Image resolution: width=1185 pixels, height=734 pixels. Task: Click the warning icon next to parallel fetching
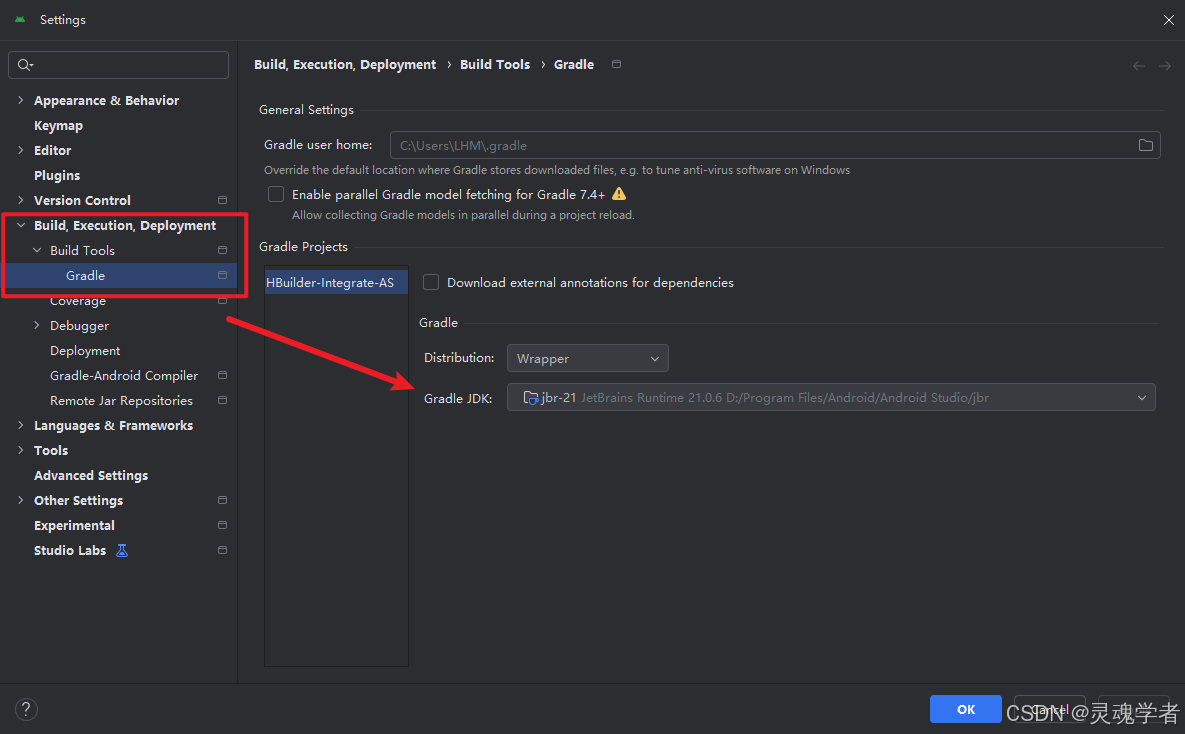pos(619,194)
